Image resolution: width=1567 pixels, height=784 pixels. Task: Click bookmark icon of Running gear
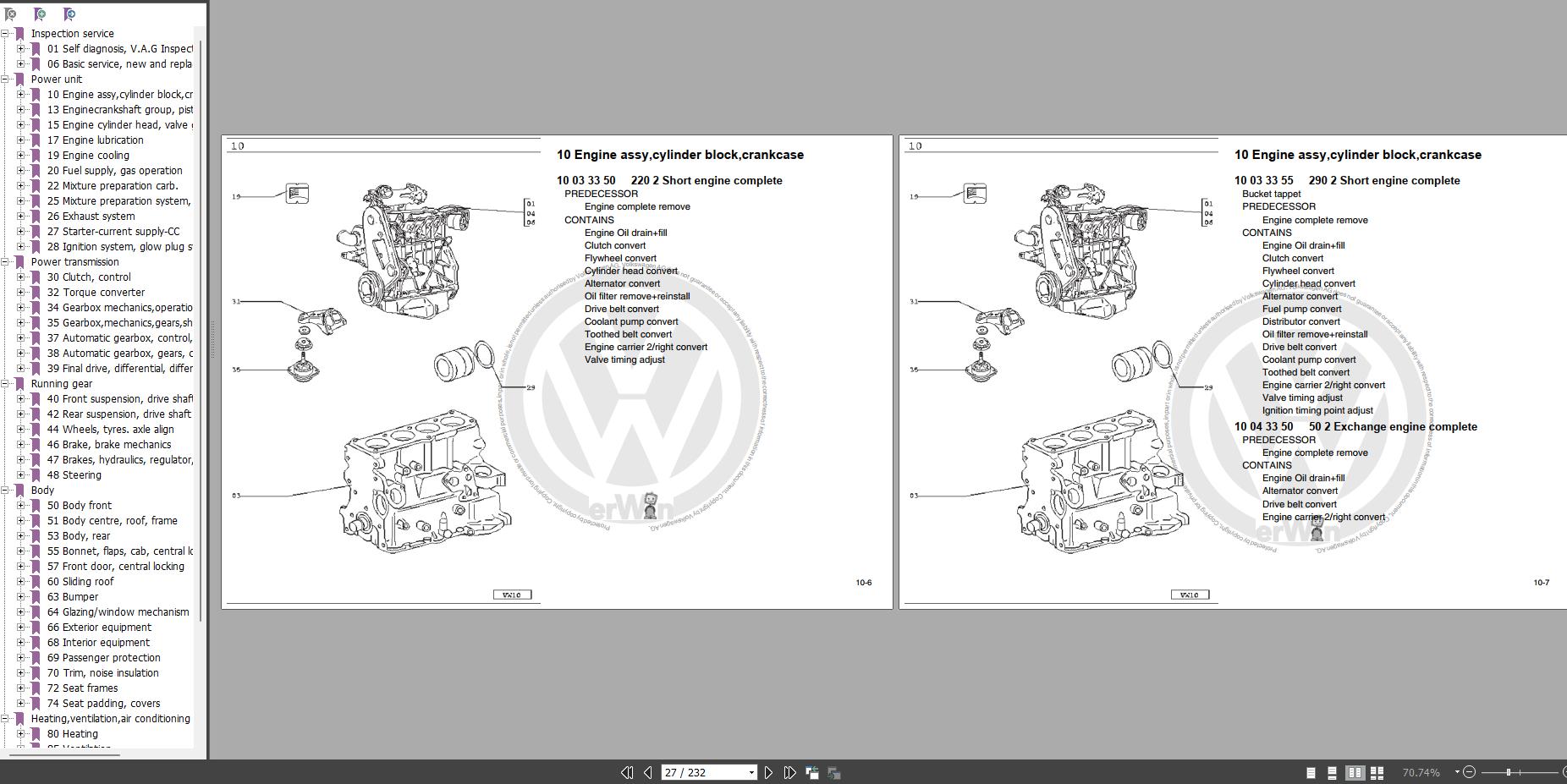[20, 384]
